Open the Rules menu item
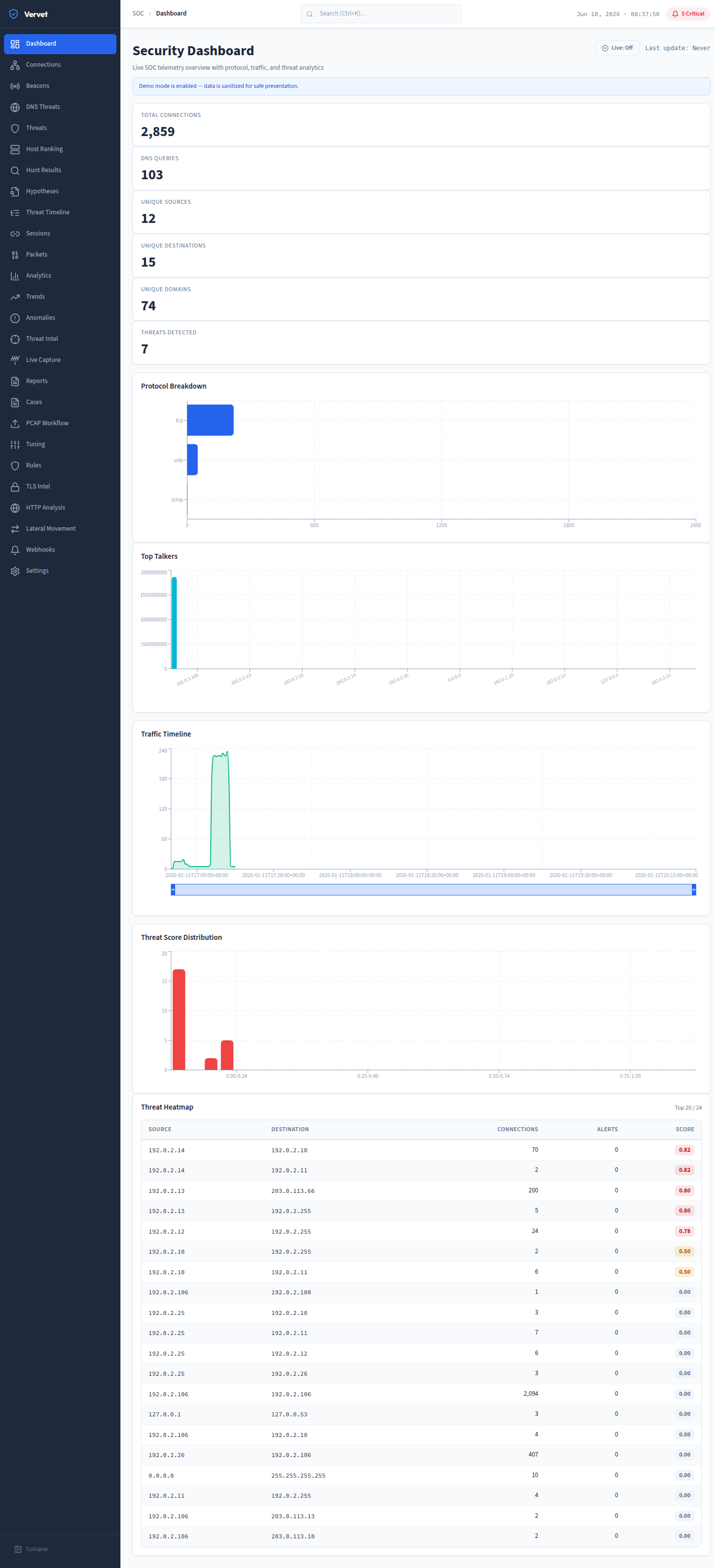Image resolution: width=715 pixels, height=1568 pixels. pyautogui.click(x=60, y=465)
